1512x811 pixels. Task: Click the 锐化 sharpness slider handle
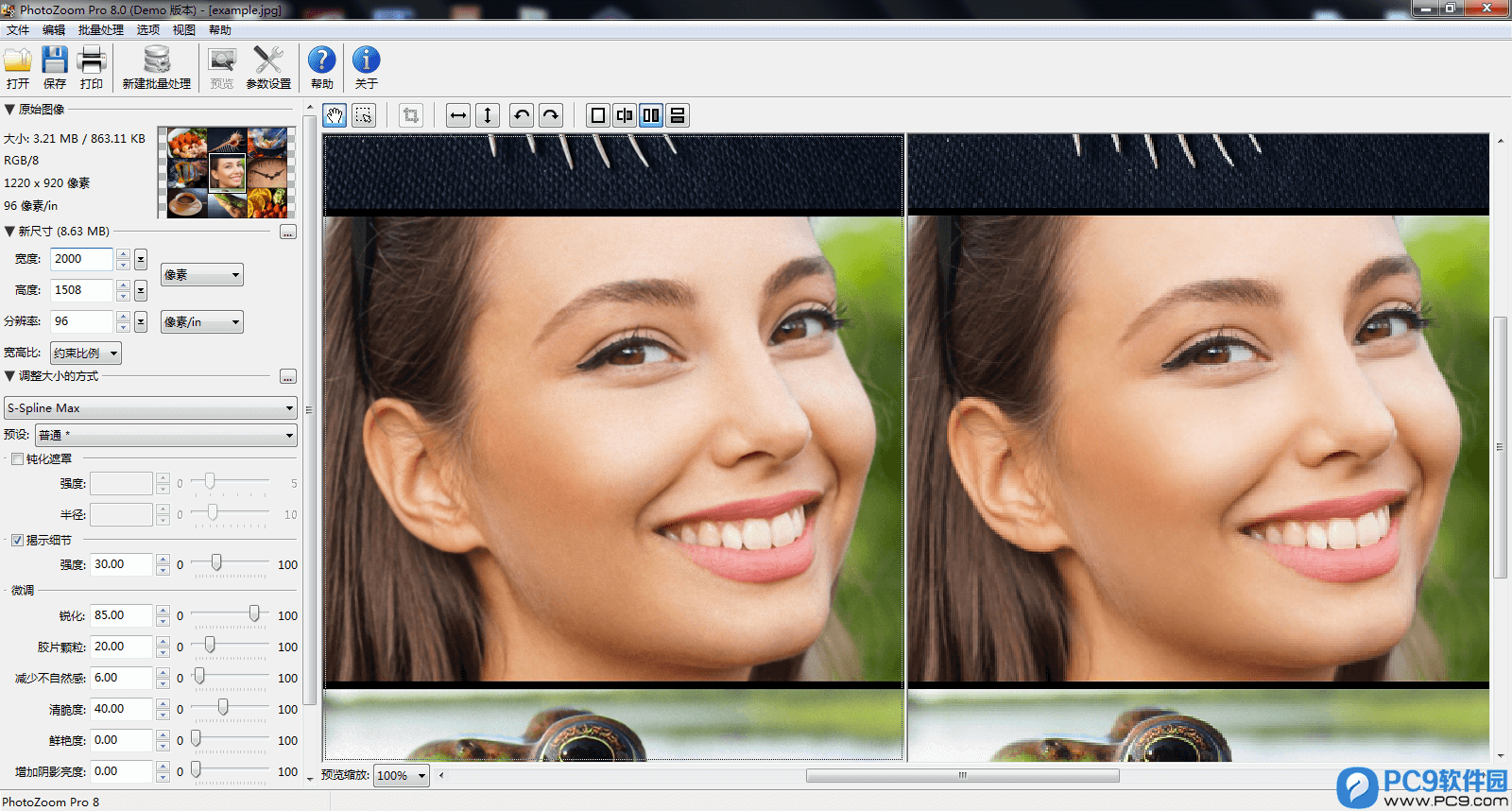254,614
